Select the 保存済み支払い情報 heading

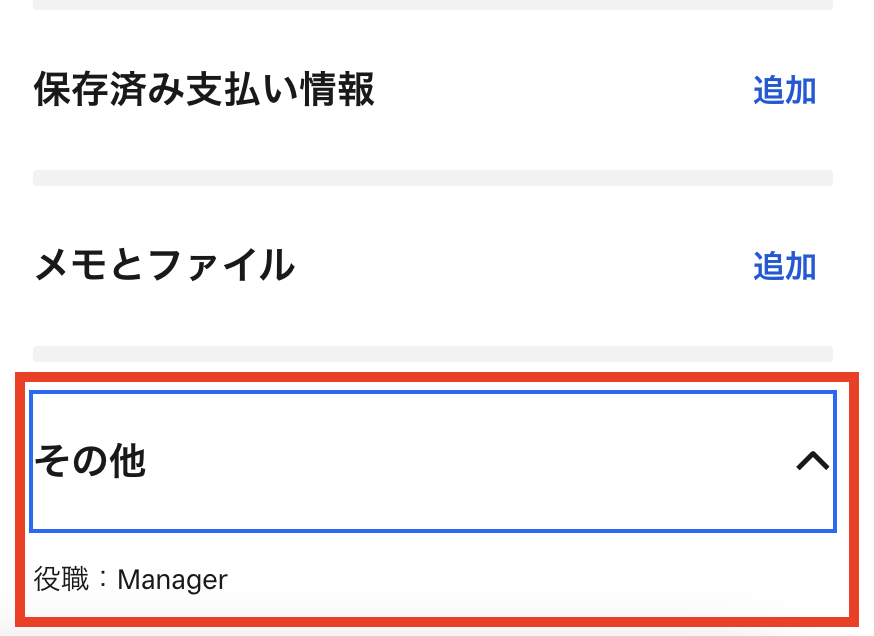click(204, 90)
